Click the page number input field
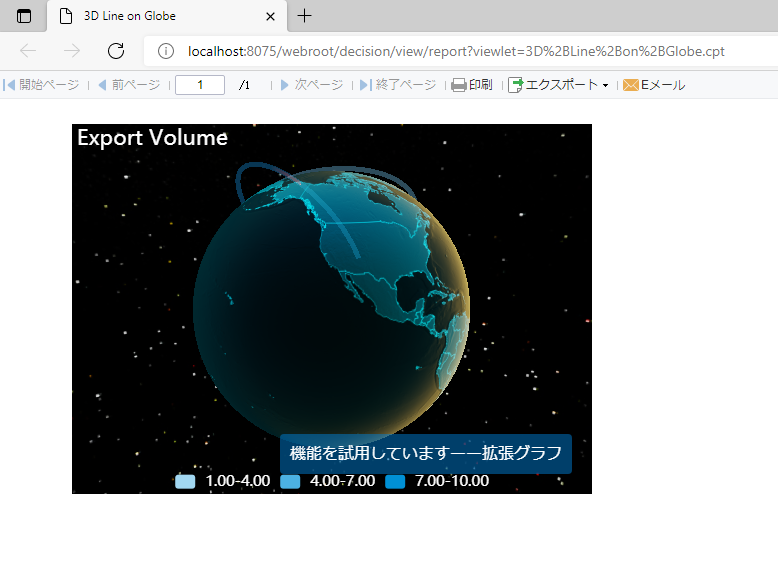778x580 pixels. (200, 85)
